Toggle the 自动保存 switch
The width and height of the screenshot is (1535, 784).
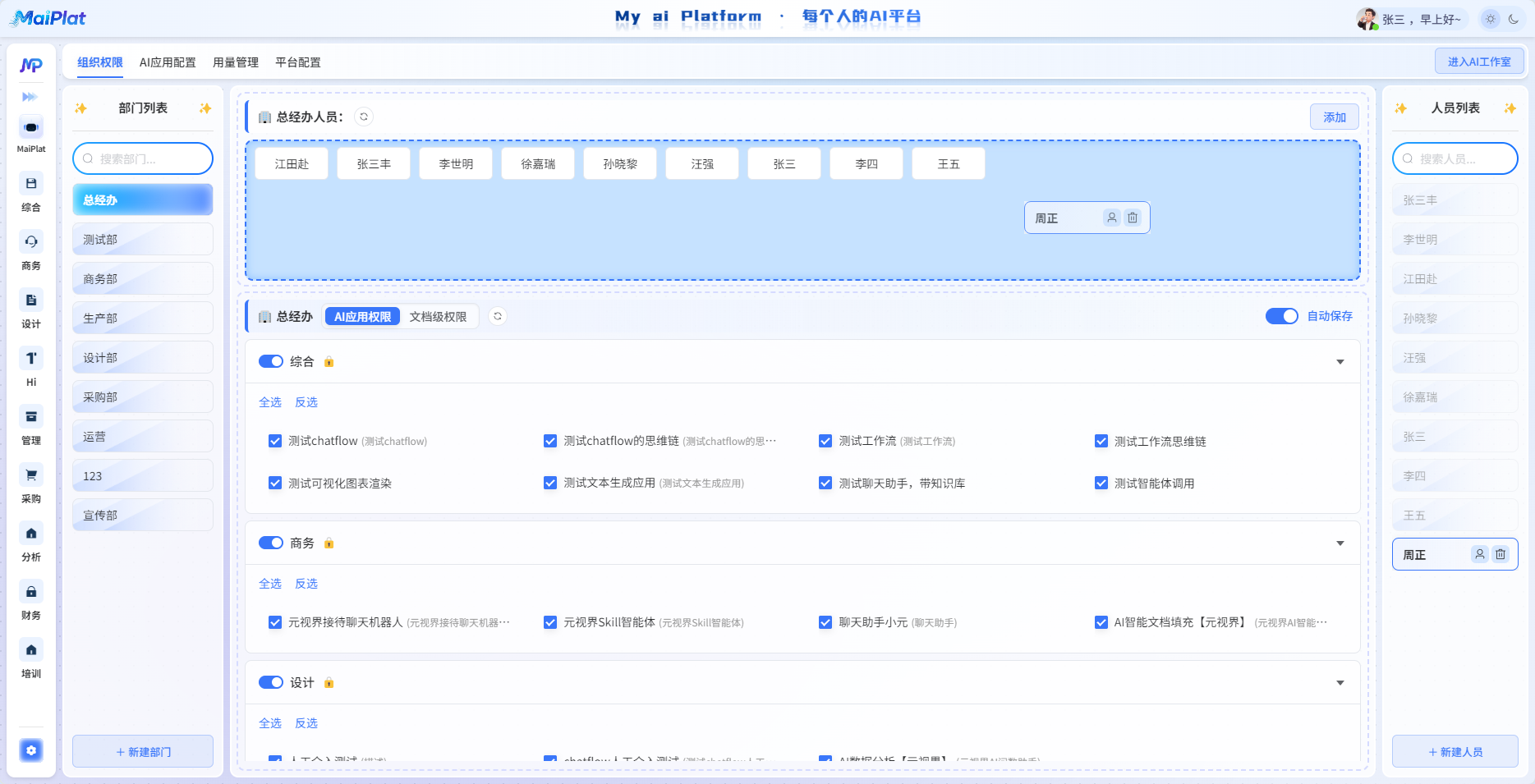coord(1281,316)
